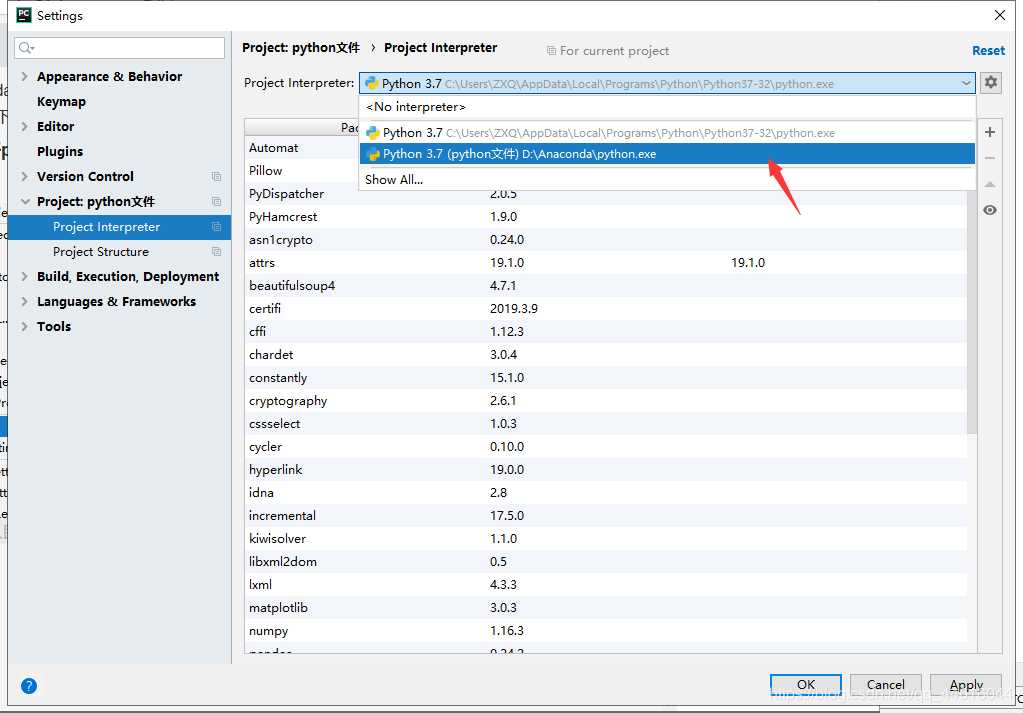Image resolution: width=1023 pixels, height=713 pixels.
Task: Click the copy icon beside Project Structure
Action: [216, 251]
